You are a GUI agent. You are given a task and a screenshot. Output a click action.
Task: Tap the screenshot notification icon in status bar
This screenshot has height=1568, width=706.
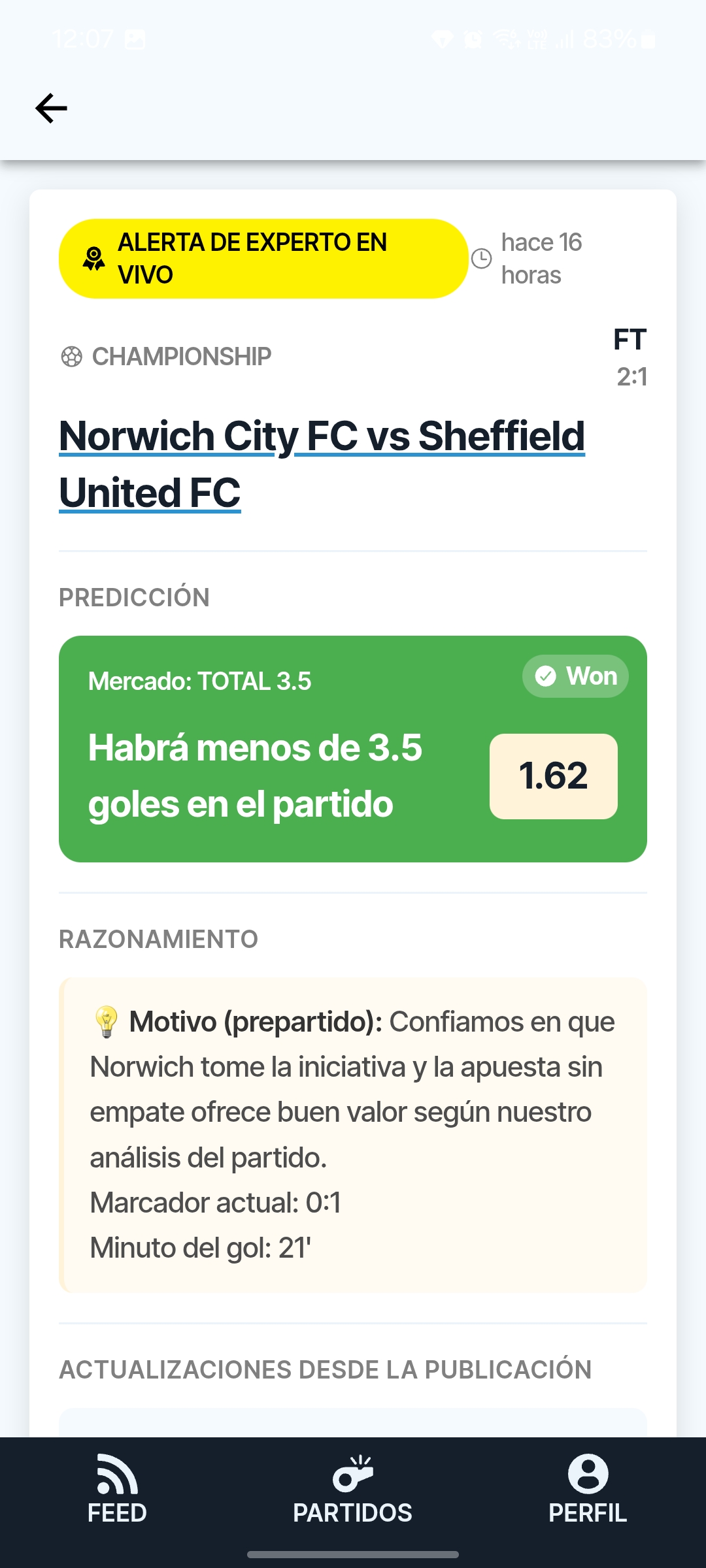pyautogui.click(x=135, y=40)
